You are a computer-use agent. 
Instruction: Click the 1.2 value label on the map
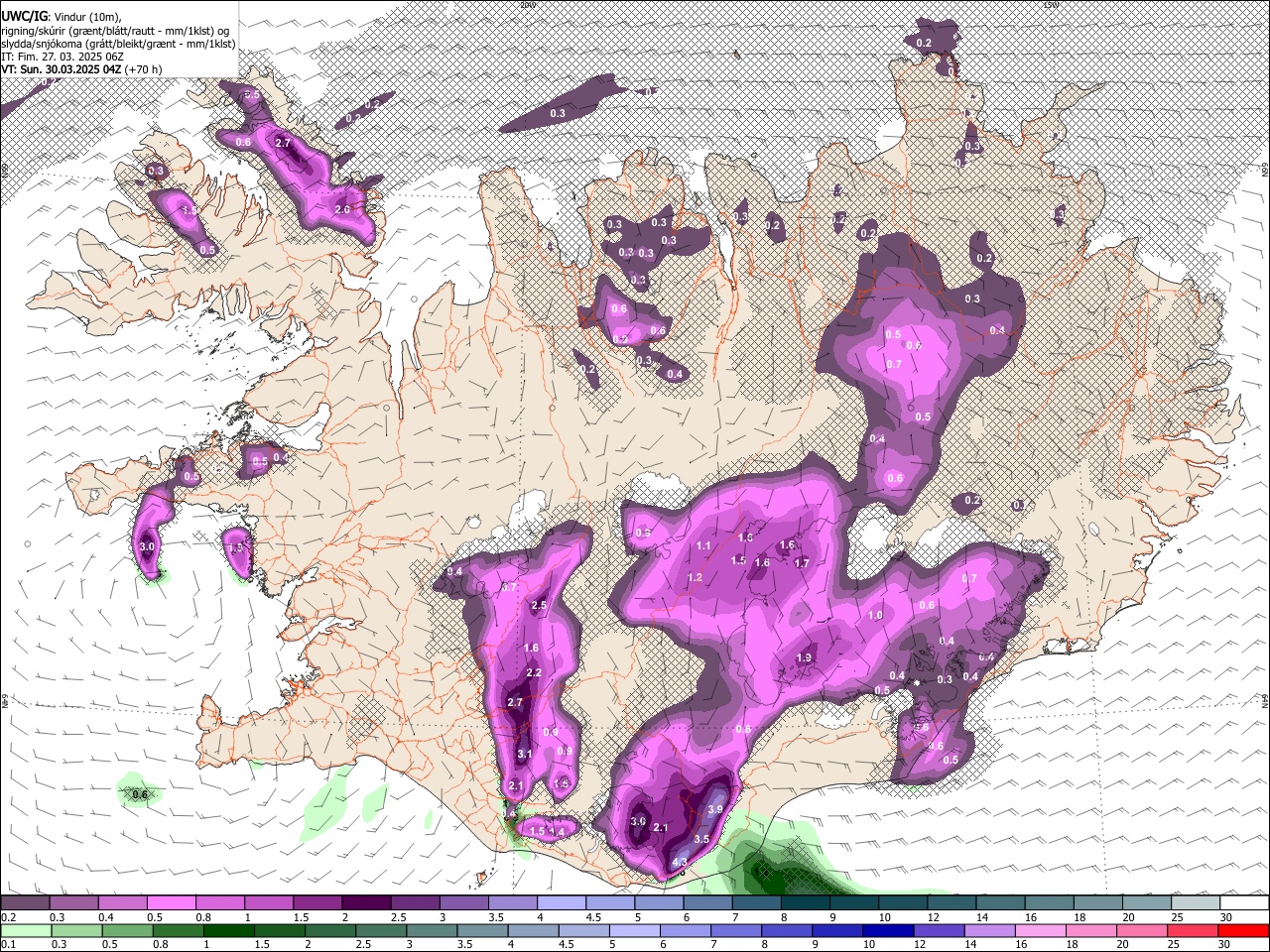click(x=695, y=578)
